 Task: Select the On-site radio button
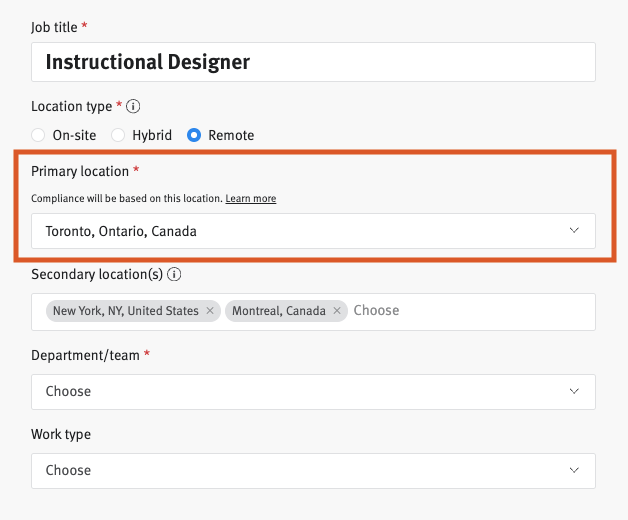point(38,135)
